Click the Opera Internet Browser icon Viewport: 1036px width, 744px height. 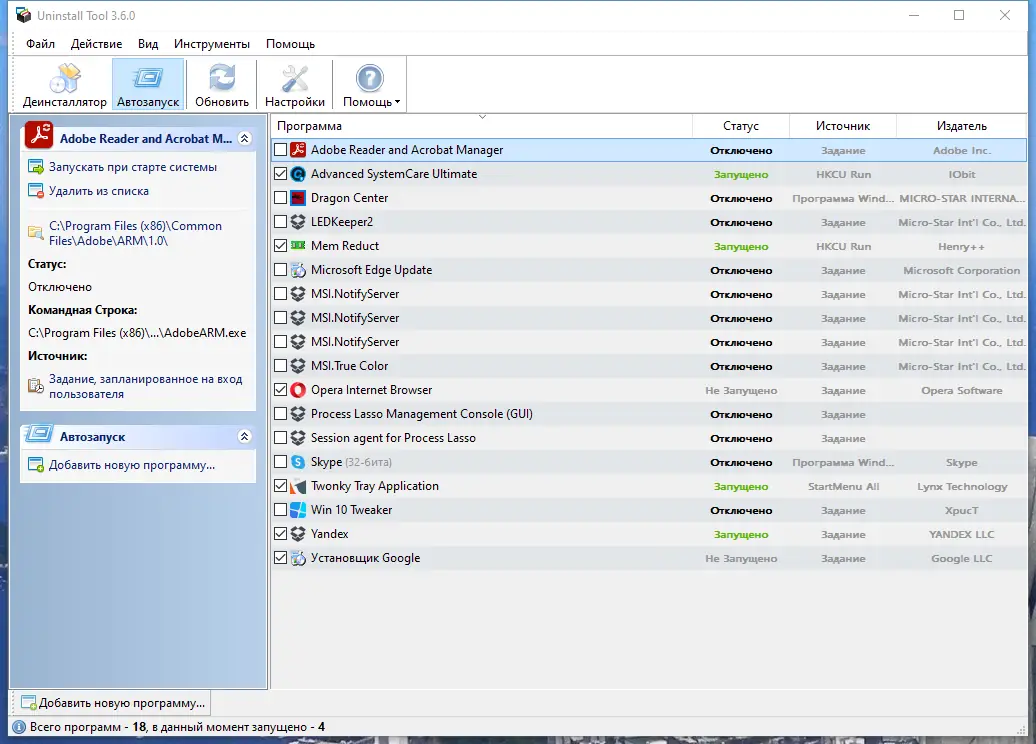[298, 390]
